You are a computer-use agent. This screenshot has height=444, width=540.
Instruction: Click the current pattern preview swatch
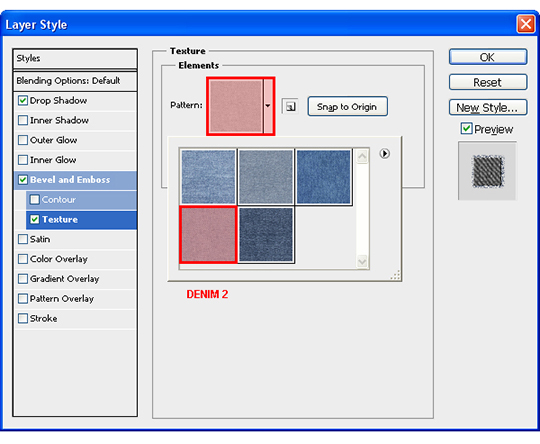(236, 106)
